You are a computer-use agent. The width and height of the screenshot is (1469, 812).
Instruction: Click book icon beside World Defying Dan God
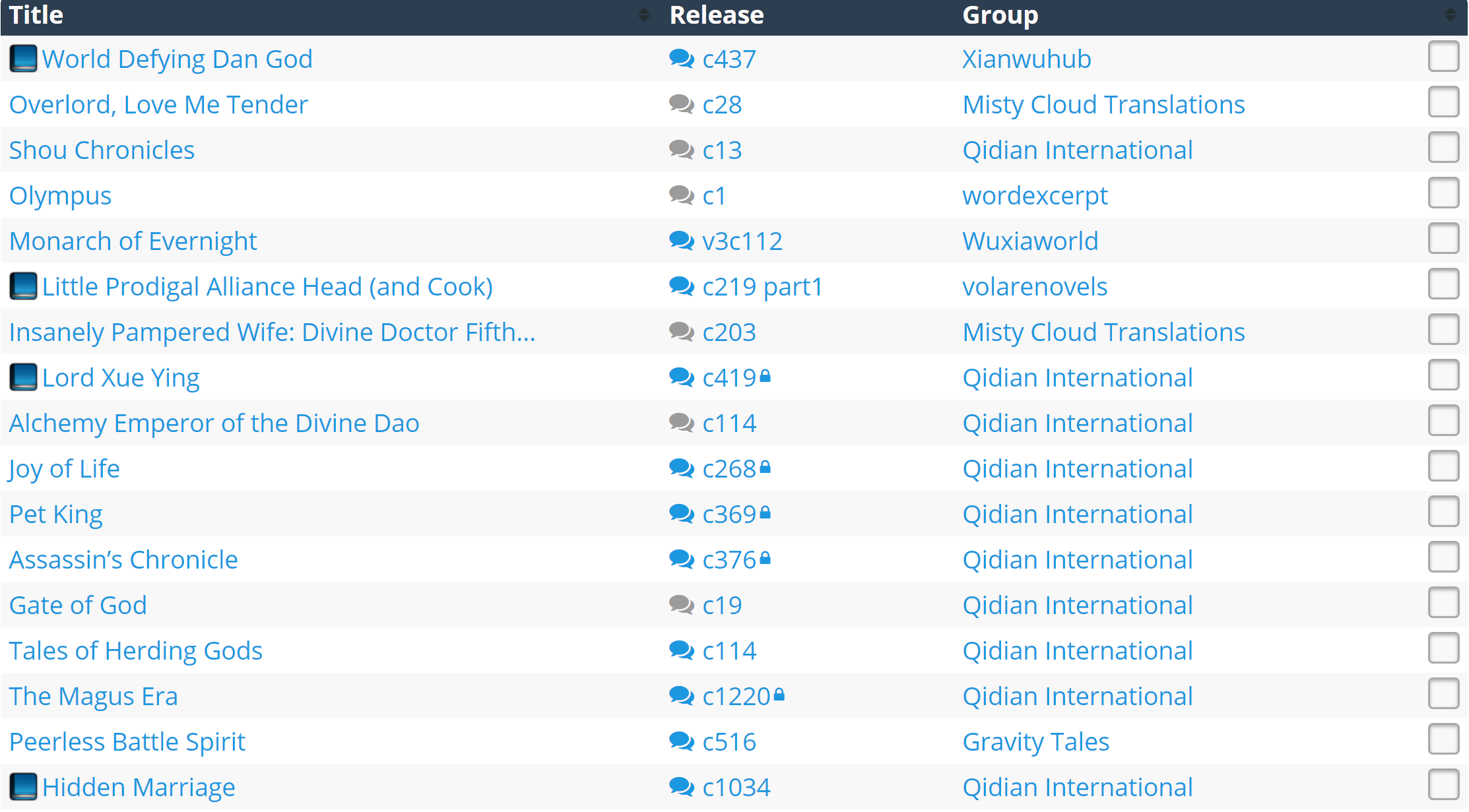tap(23, 59)
